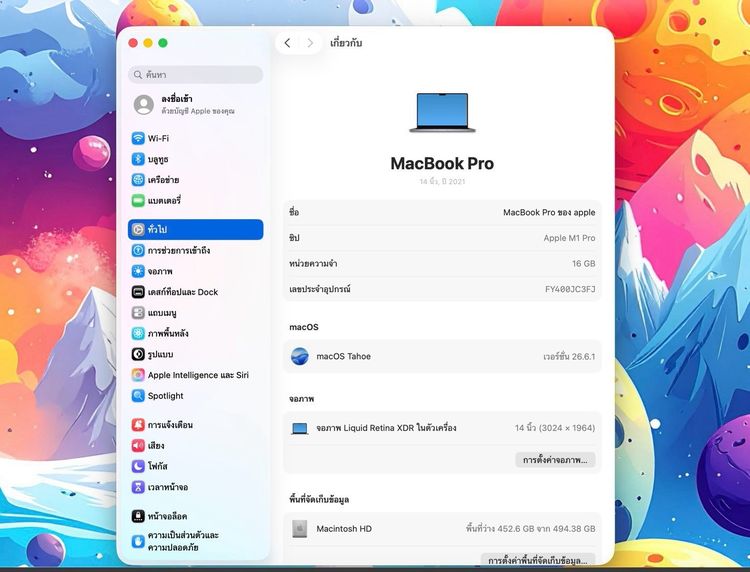Open Displays (จอภาพ) sun icon

(x=138, y=271)
